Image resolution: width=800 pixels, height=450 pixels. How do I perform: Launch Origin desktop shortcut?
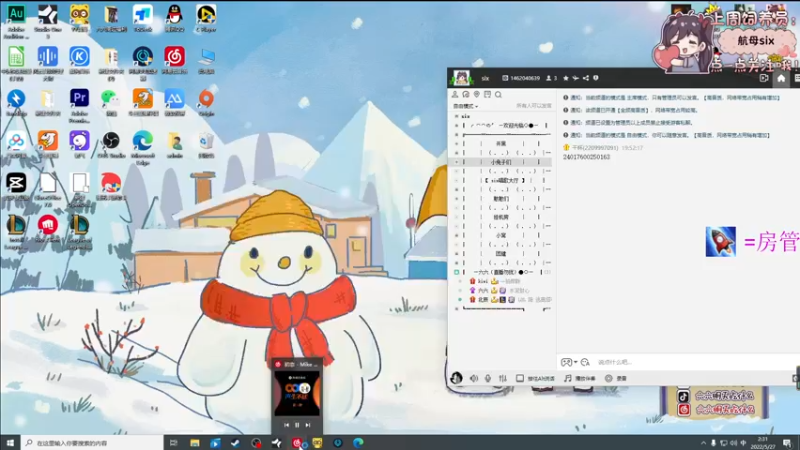(206, 102)
